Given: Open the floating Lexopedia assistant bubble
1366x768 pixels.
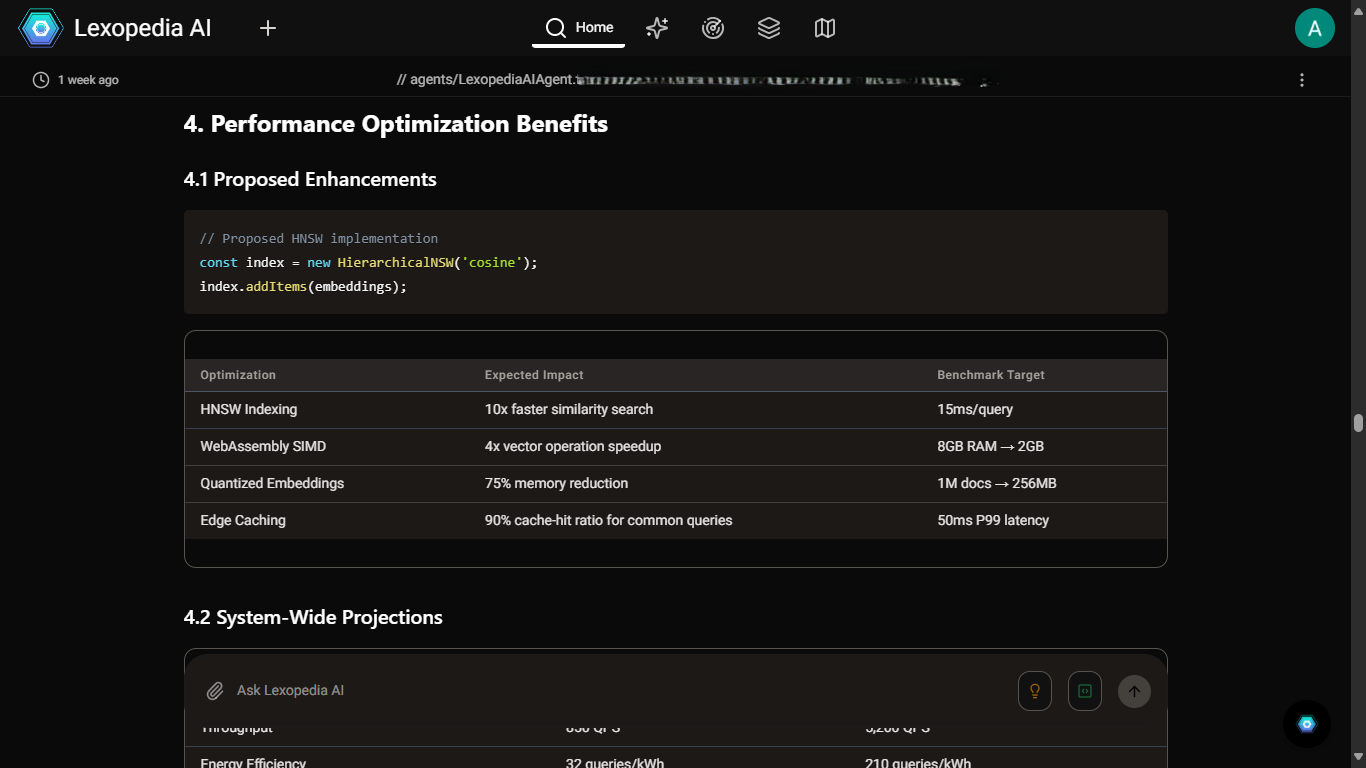Looking at the screenshot, I should [1307, 724].
